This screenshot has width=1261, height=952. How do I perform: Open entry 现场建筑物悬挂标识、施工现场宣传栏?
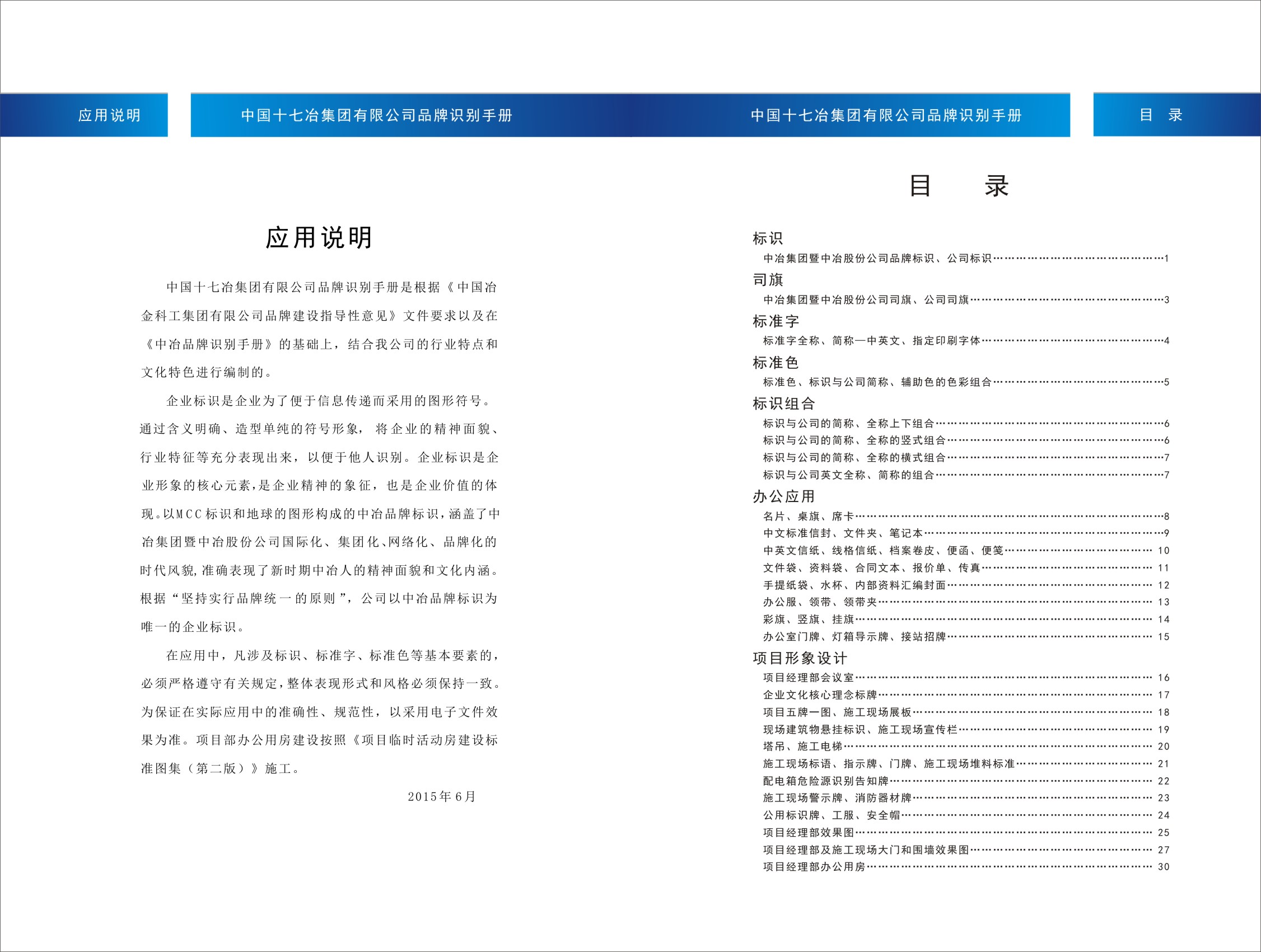(x=966, y=730)
